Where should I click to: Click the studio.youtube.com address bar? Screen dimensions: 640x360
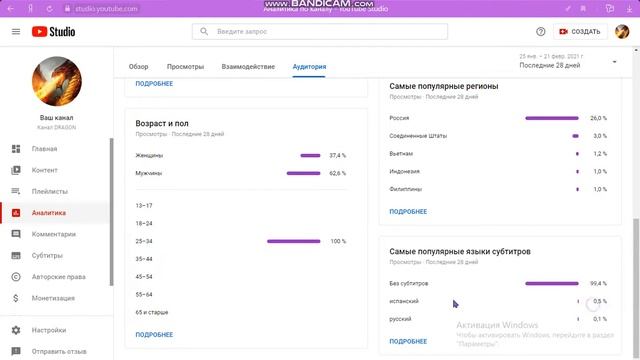pyautogui.click(x=106, y=9)
